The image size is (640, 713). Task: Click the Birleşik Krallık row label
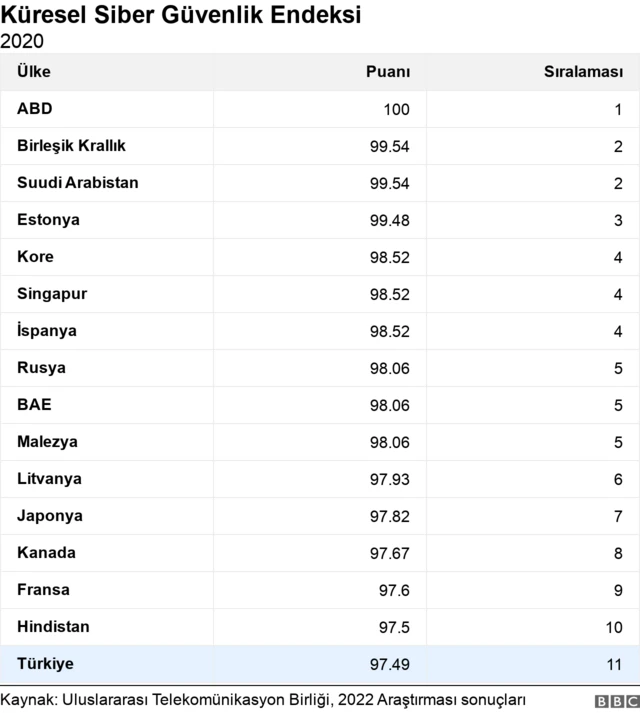(x=71, y=146)
